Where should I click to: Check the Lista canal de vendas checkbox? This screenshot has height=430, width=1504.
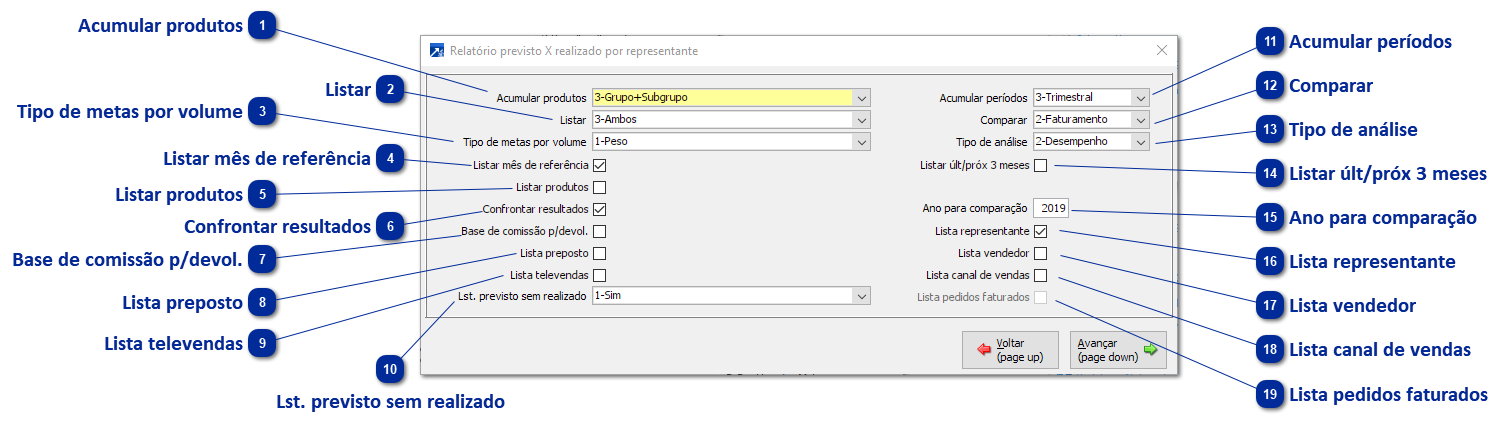(x=1040, y=275)
